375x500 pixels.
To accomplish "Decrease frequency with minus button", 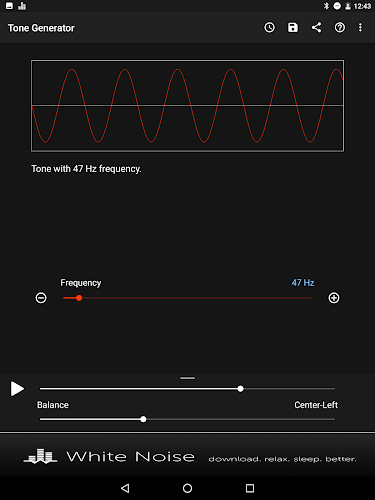I will click(41, 298).
